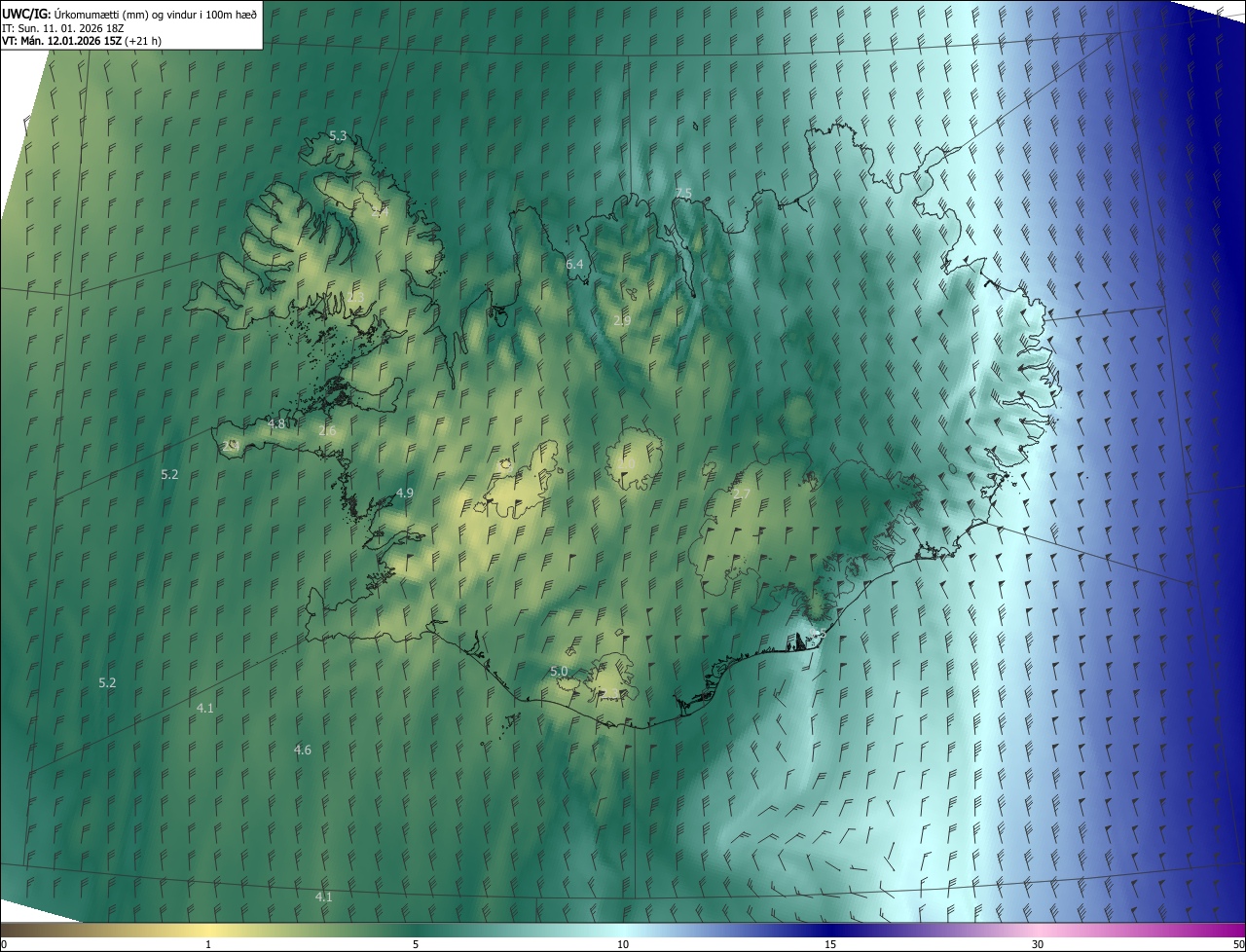Click the 'UWC/IG: Úrkomumætti (mm)' title line
The height and width of the screenshot is (952, 1246).
[129, 14]
